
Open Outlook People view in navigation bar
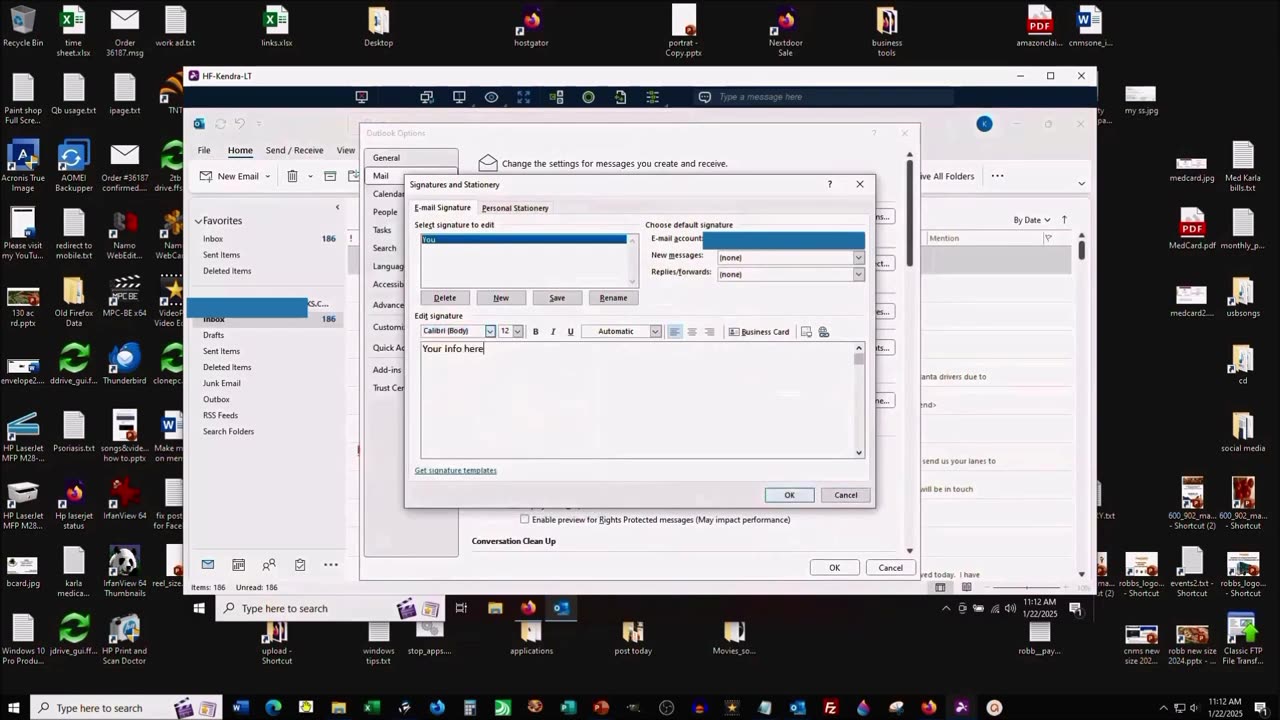pos(269,565)
